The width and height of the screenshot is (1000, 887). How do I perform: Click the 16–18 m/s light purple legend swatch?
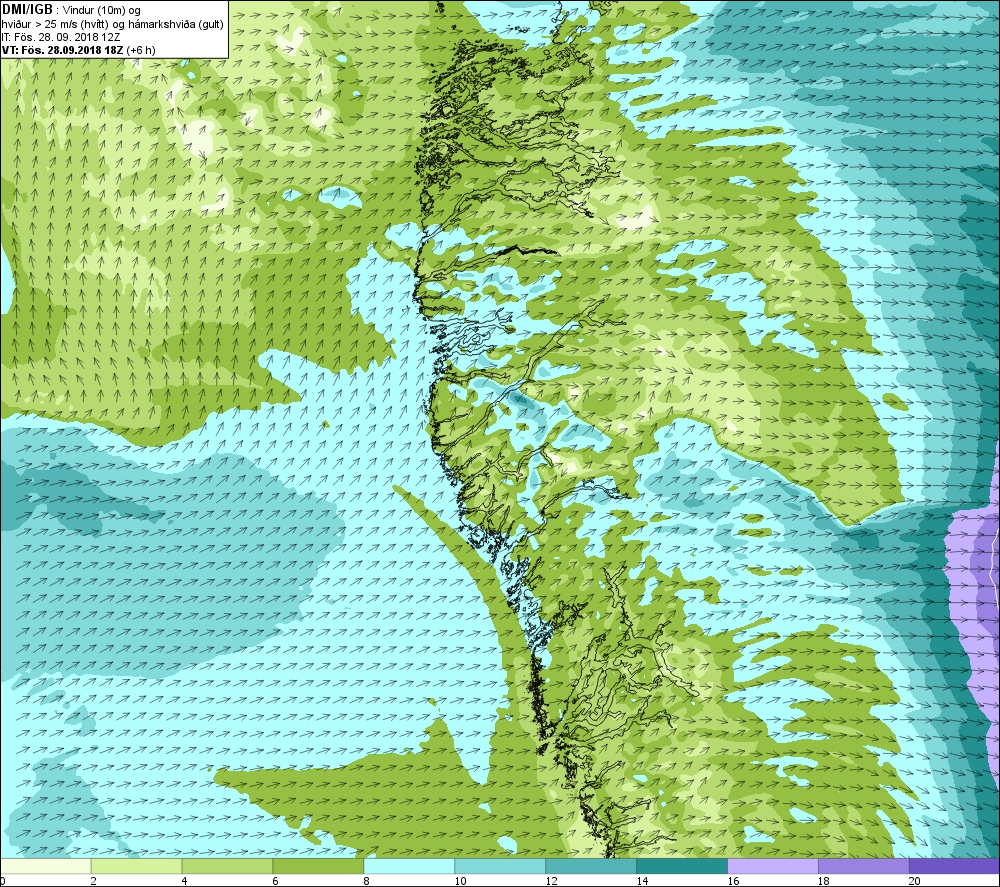(x=773, y=866)
